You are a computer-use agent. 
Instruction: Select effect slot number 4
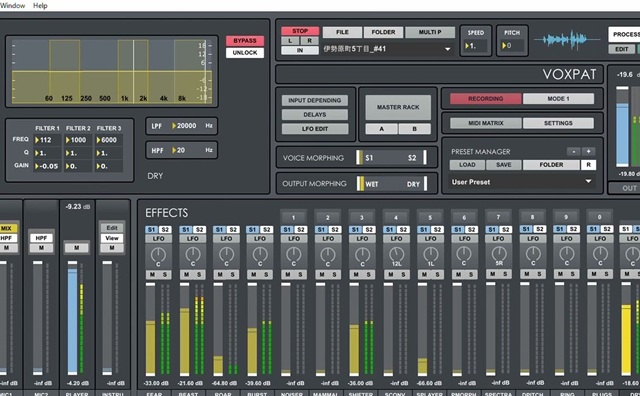pyautogui.click(x=396, y=218)
